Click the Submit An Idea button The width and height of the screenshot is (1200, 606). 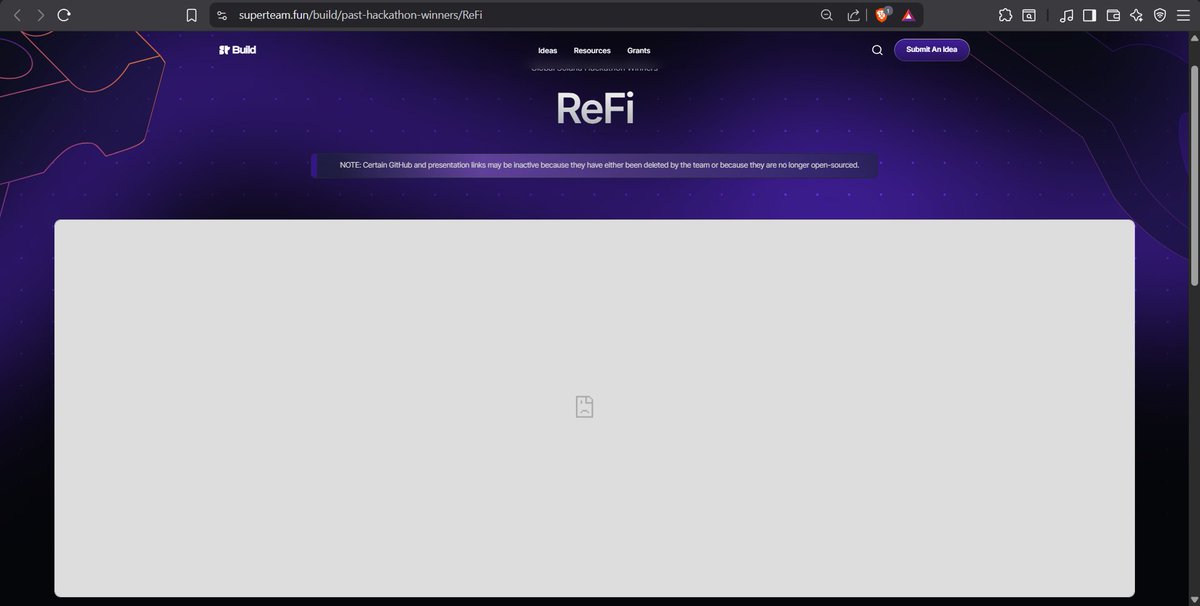click(x=931, y=50)
